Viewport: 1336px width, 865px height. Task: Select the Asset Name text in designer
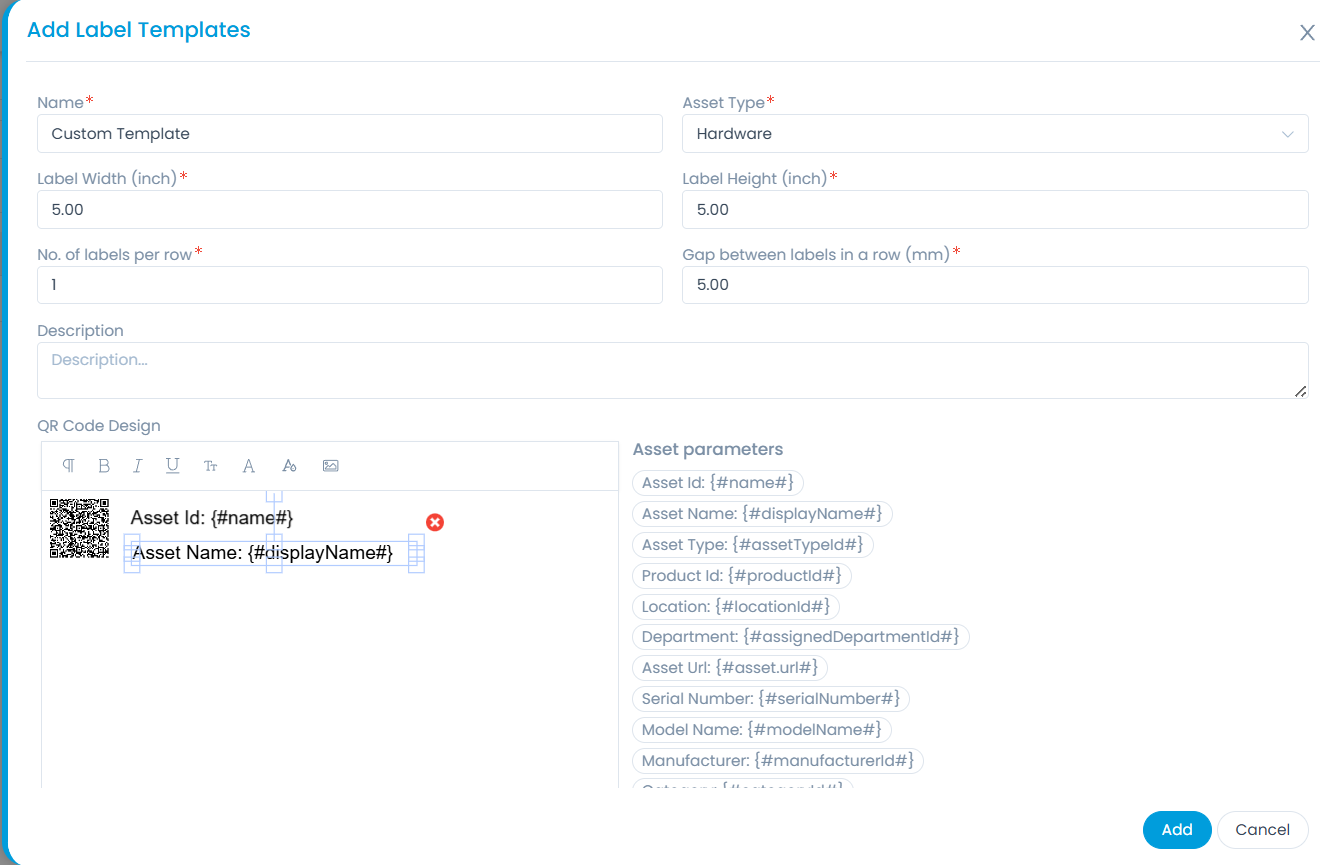click(x=262, y=553)
